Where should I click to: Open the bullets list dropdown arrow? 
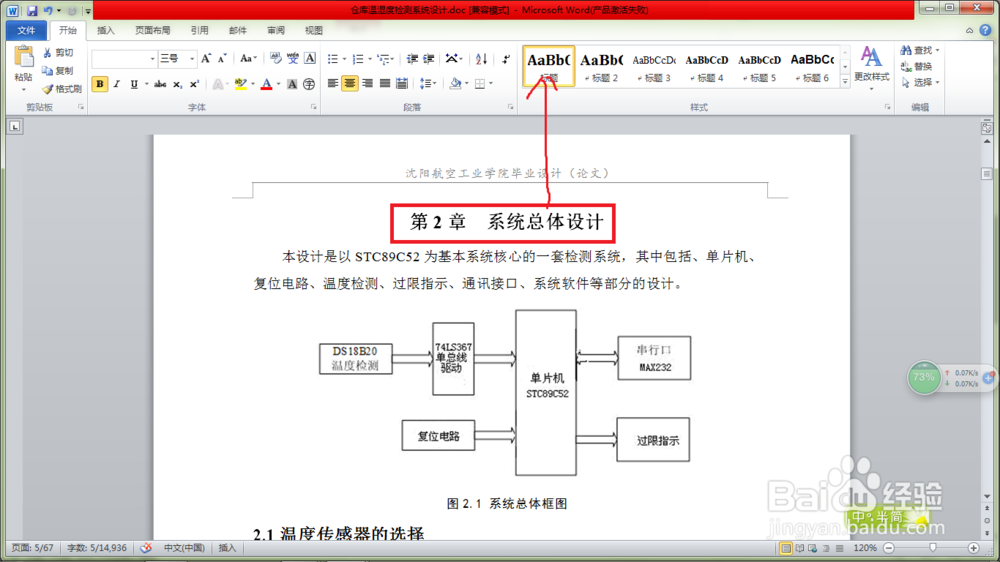344,59
